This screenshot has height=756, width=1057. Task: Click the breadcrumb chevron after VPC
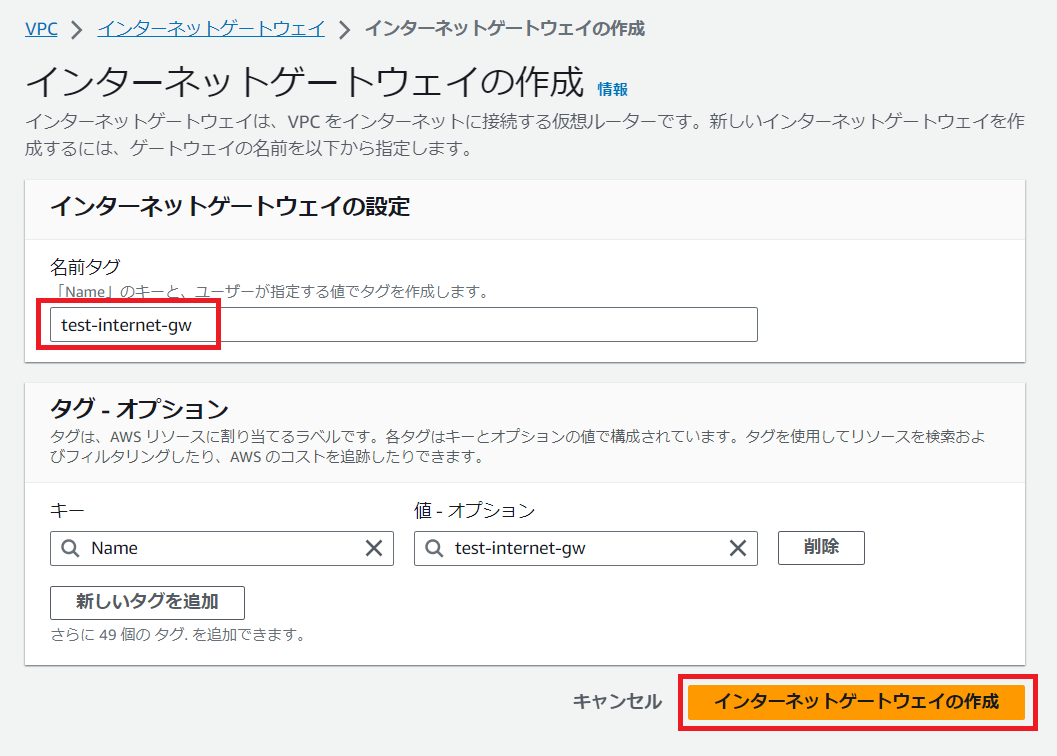pyautogui.click(x=77, y=29)
